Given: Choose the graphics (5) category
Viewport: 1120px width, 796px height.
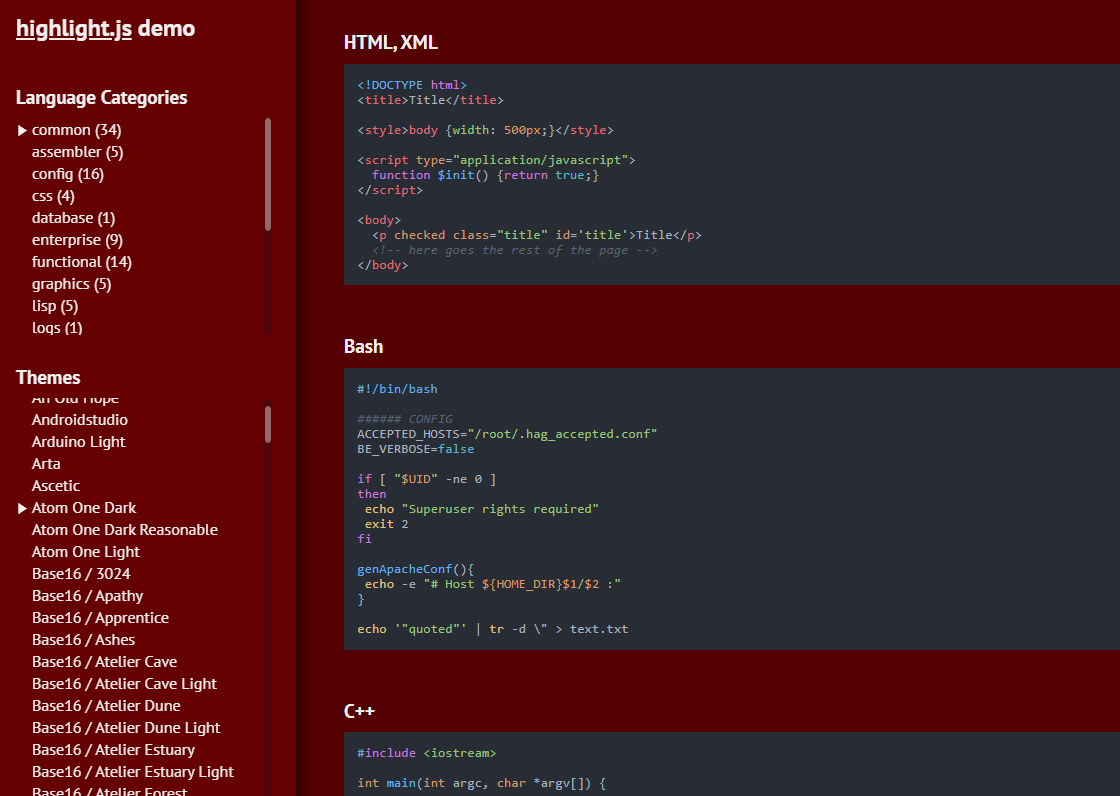Looking at the screenshot, I should tap(71, 284).
